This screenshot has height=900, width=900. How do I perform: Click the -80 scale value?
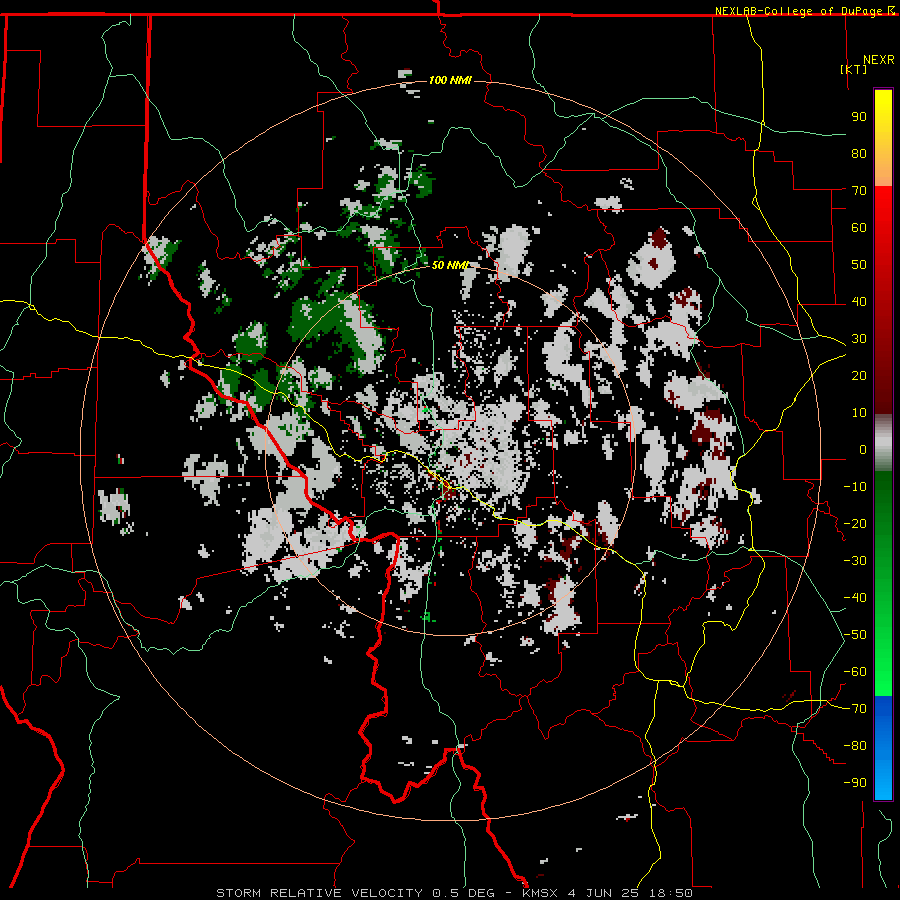(x=855, y=746)
